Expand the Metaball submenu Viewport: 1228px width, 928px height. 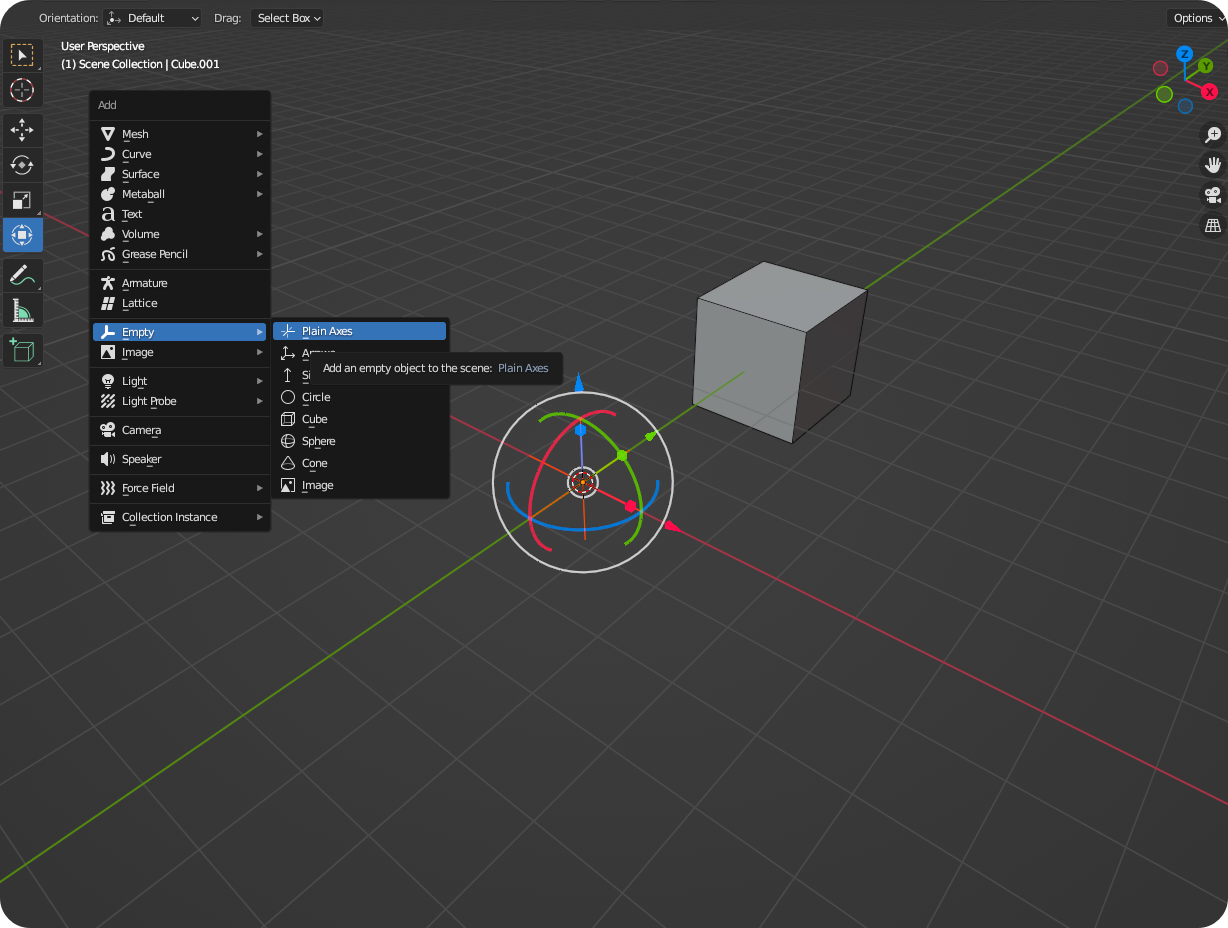pos(181,194)
